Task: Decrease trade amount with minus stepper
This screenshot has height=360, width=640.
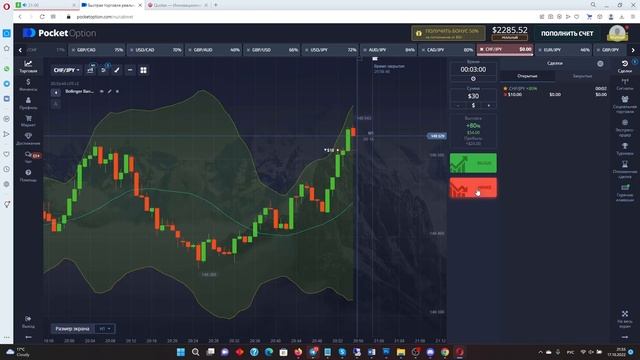Action: click(458, 106)
